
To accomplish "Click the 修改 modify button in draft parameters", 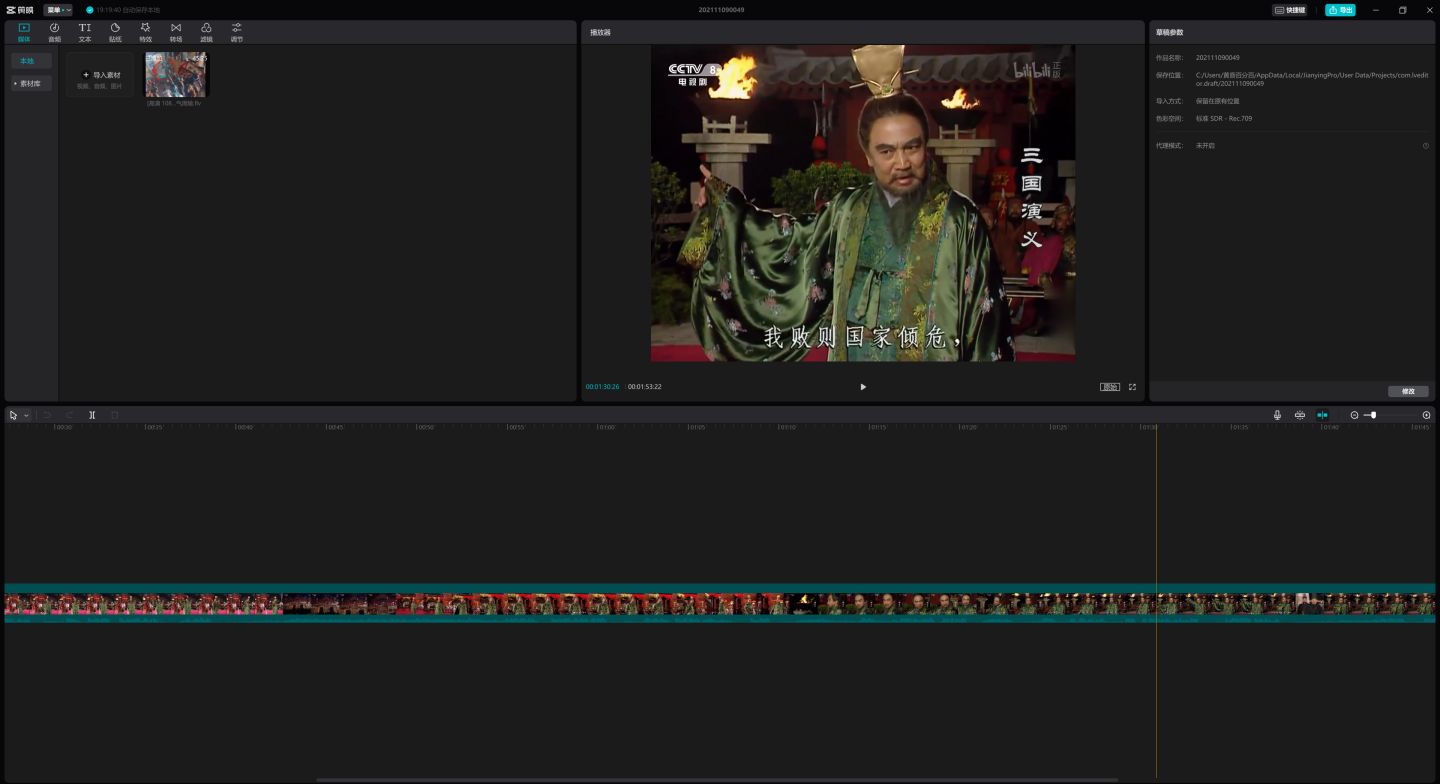I will (1408, 391).
